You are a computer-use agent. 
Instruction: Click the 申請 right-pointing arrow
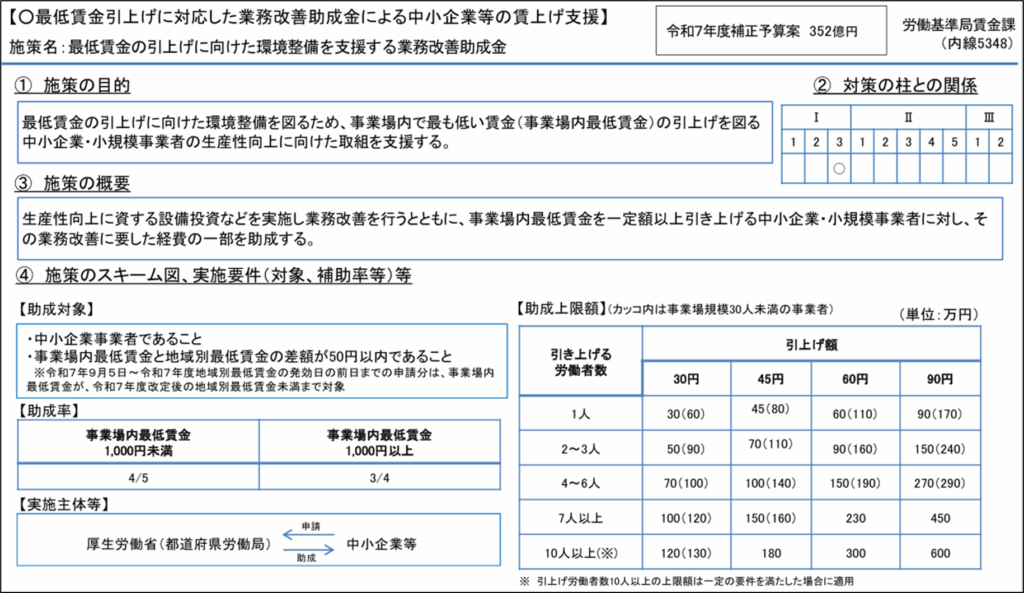pos(309,535)
